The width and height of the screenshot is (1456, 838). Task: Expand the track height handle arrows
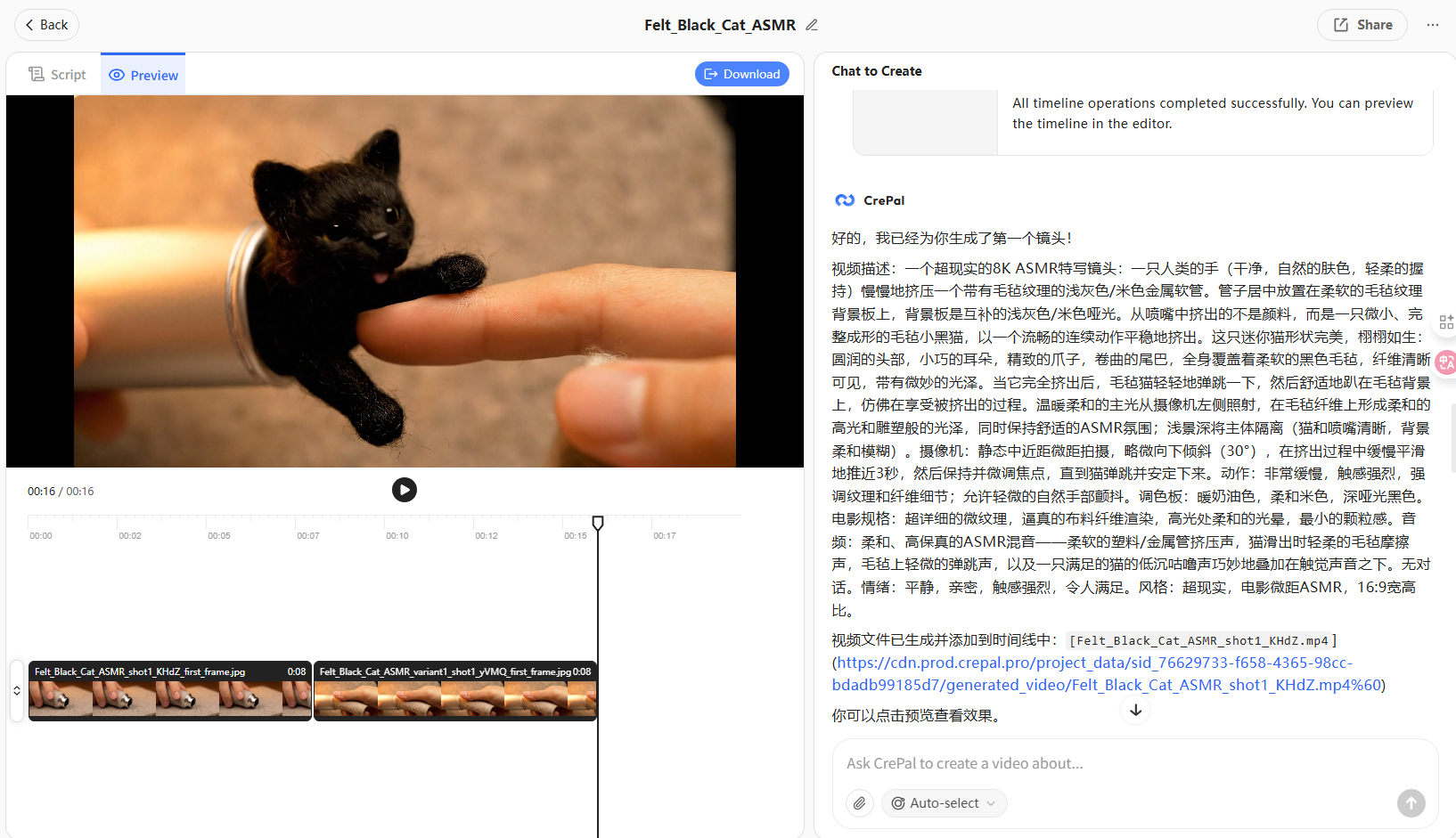tap(16, 691)
